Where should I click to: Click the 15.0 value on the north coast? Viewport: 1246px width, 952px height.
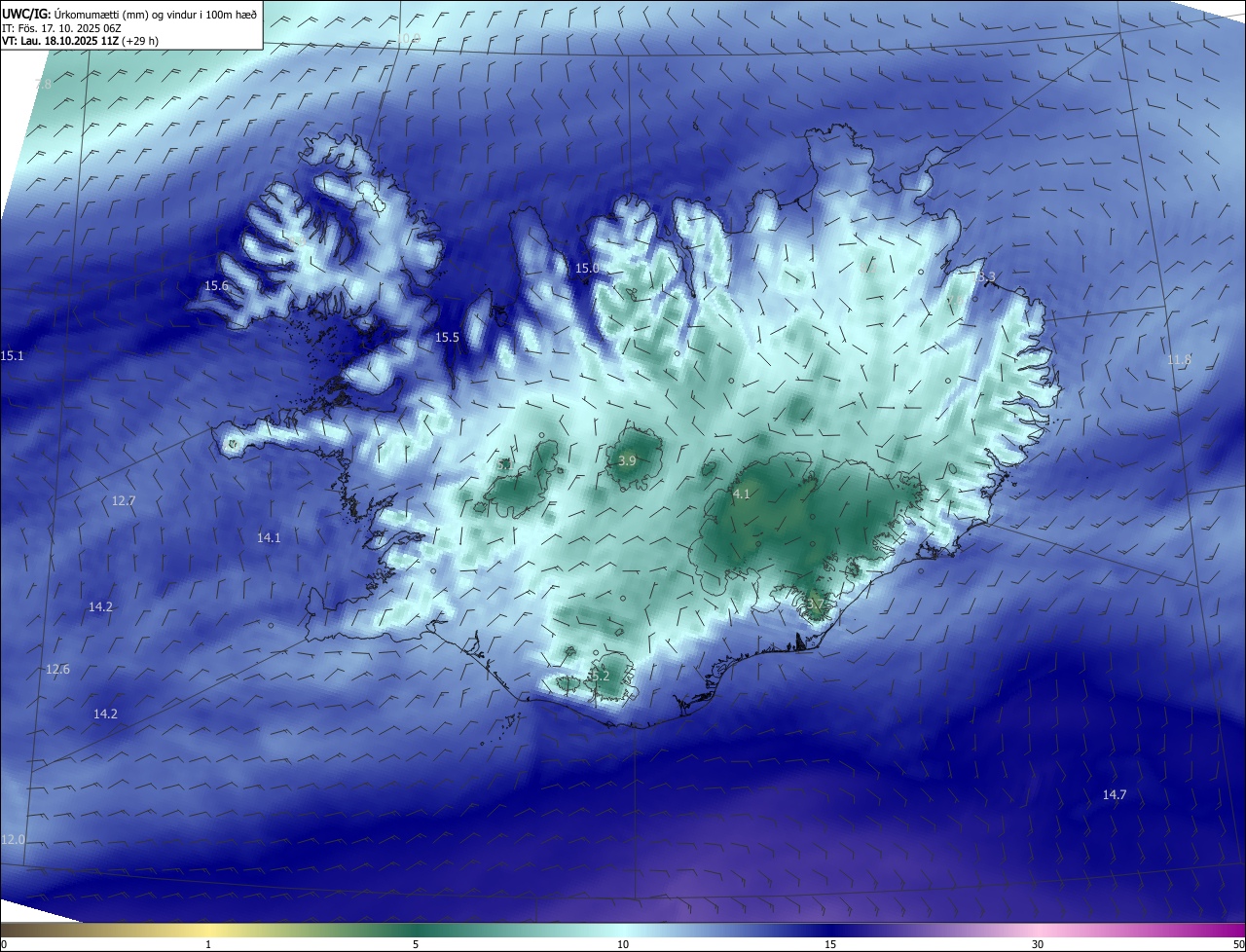pos(587,268)
